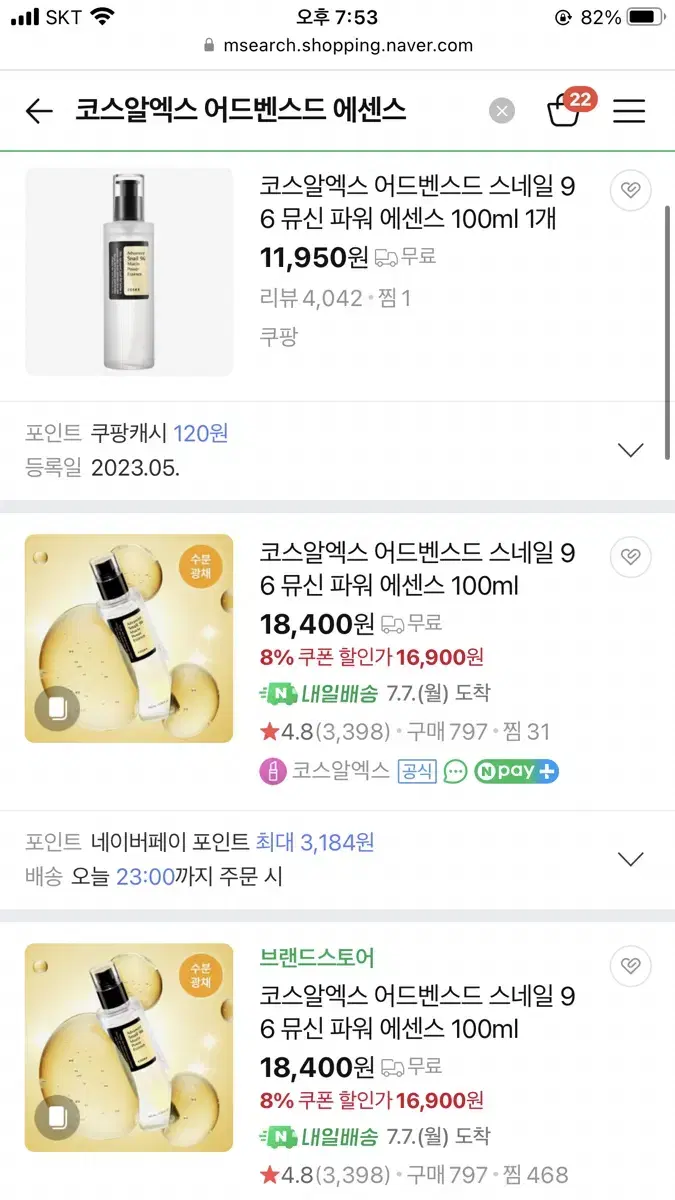Toggle the wishlist heart on the first product
This screenshot has width=675, height=1200.
pyautogui.click(x=630, y=190)
